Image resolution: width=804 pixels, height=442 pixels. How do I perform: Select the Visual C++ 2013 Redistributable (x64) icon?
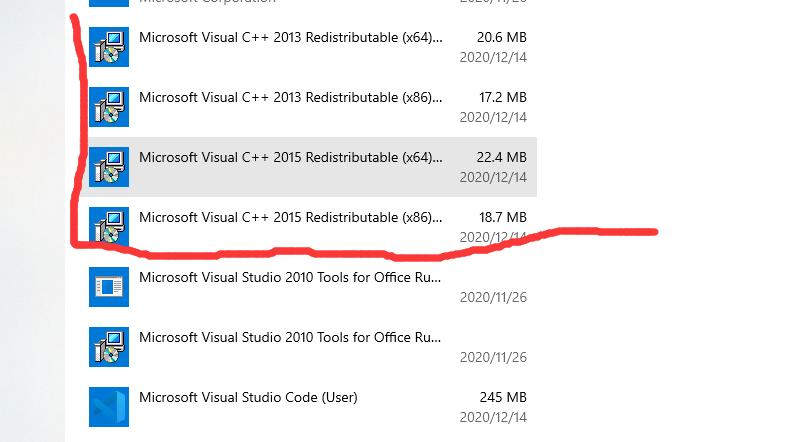point(109,47)
